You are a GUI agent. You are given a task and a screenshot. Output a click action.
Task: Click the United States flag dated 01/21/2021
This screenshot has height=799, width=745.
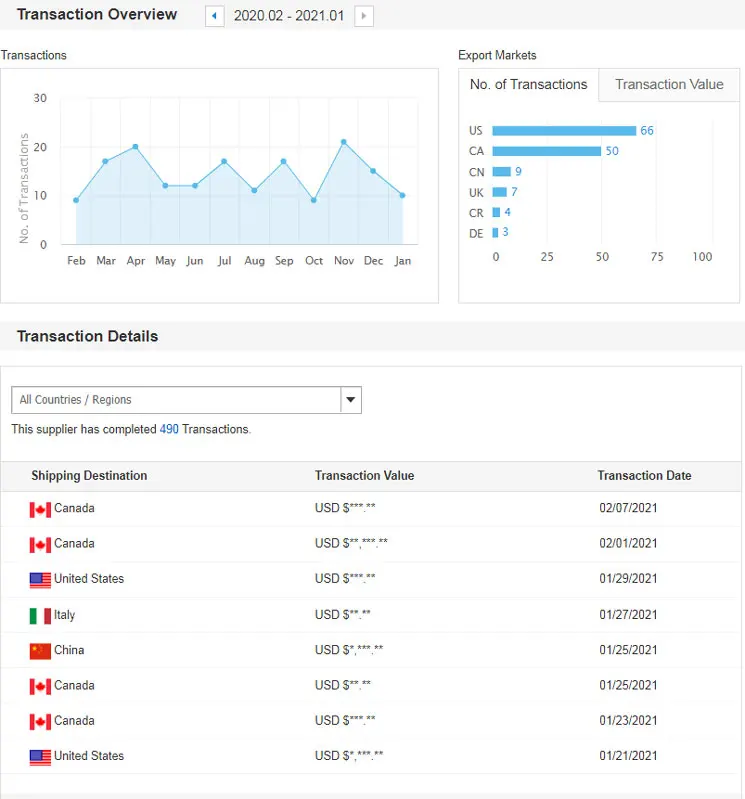click(40, 757)
